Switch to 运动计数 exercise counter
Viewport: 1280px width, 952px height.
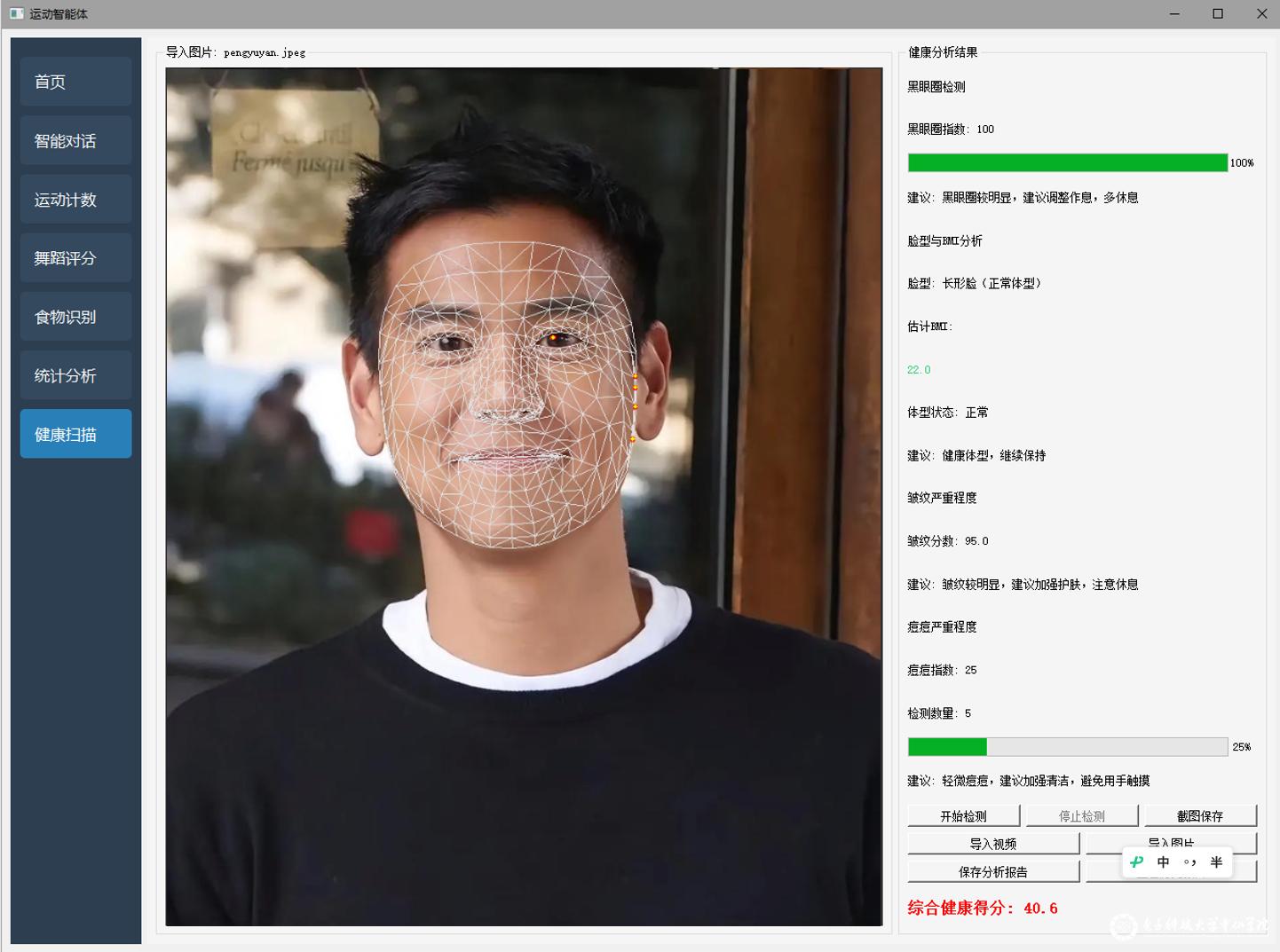coord(75,200)
